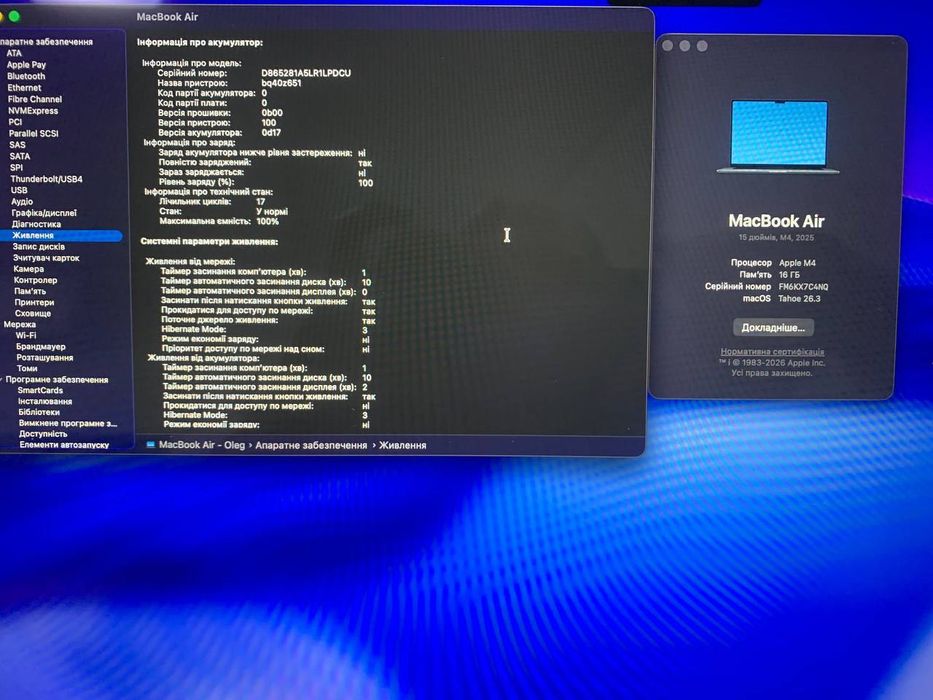
Task: Click battery serial number D865281A5LR1LPDCU
Action: coord(306,73)
